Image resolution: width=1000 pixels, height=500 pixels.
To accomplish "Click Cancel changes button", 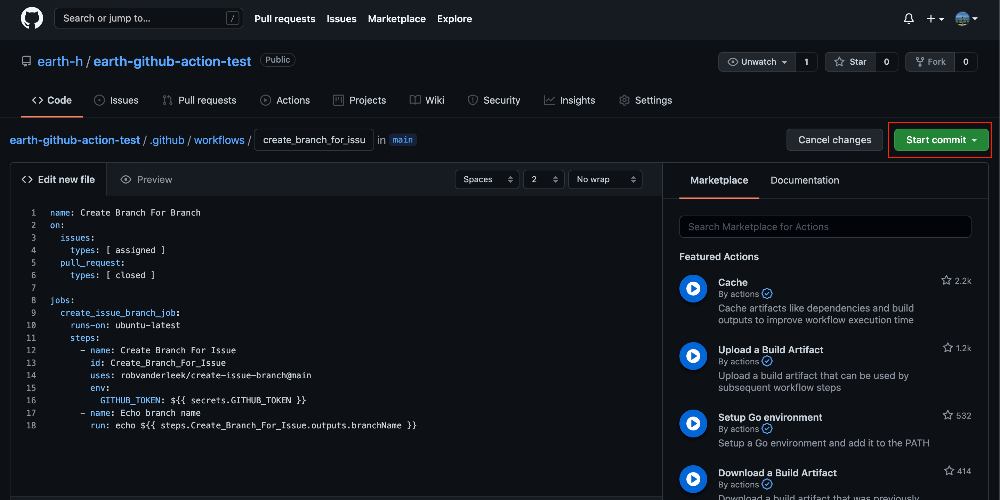I will (x=834, y=140).
